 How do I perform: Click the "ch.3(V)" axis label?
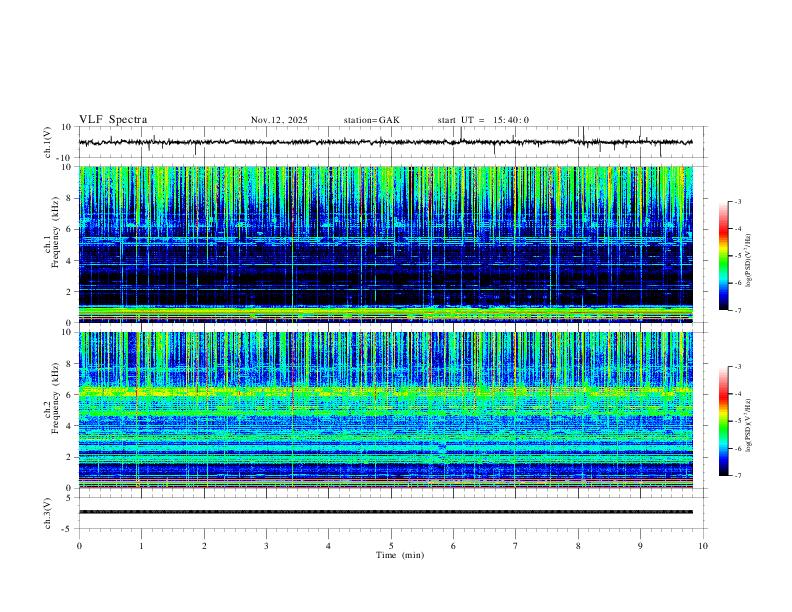coord(48,513)
